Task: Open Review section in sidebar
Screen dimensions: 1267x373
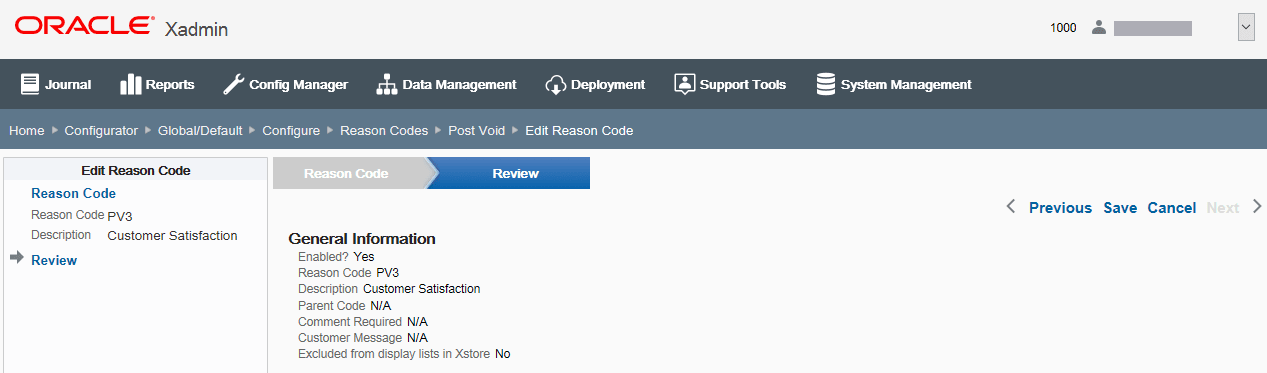Action: (x=54, y=260)
